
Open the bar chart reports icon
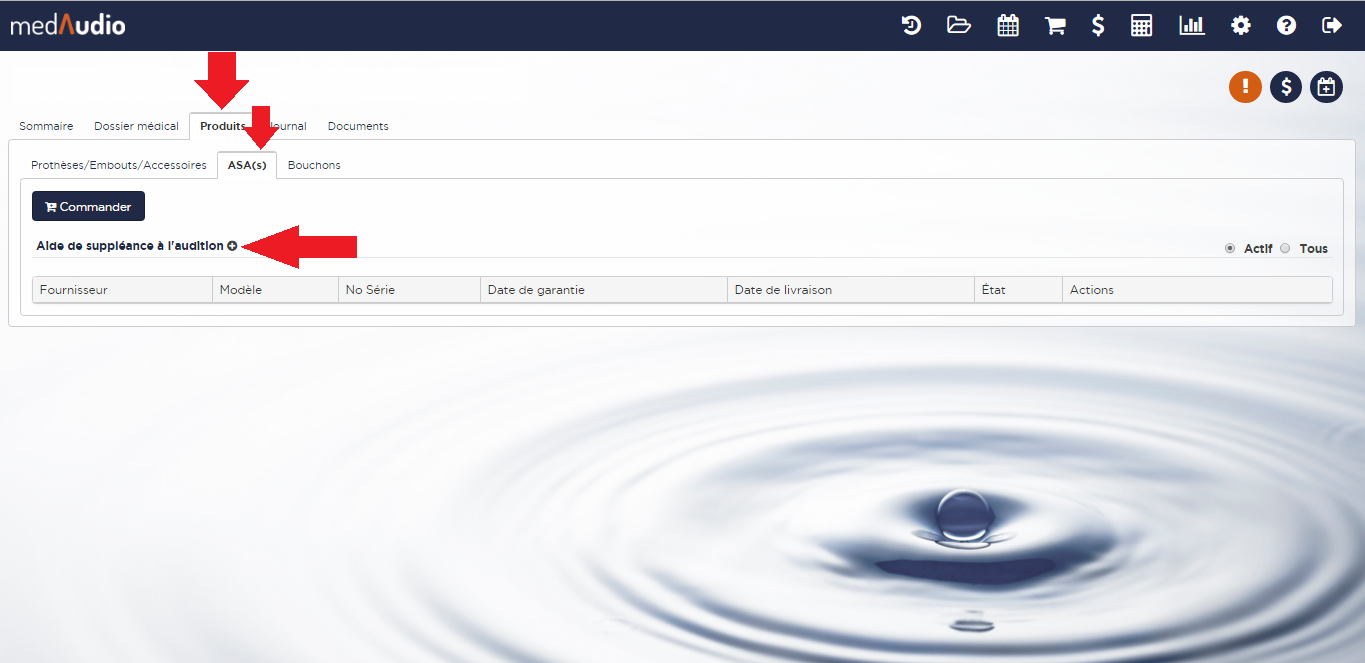coord(1191,26)
